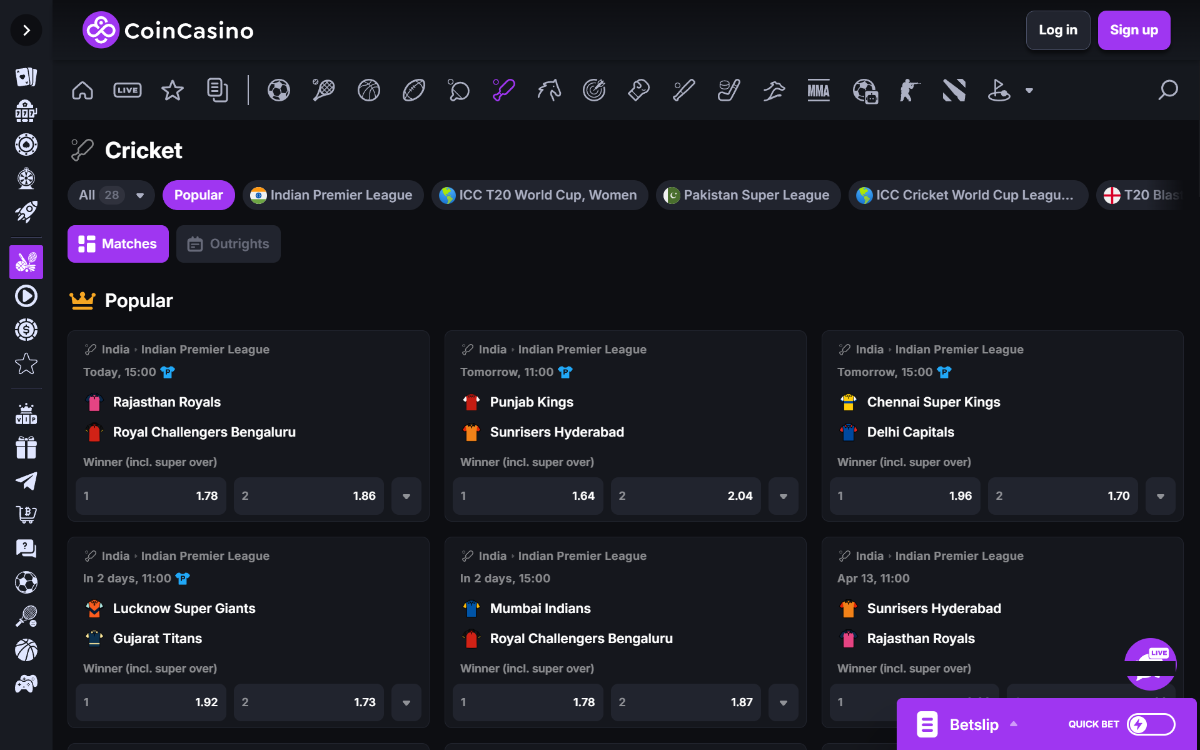Image resolution: width=1200 pixels, height=750 pixels.
Task: Switch to the Outrights tab
Action: 228,244
